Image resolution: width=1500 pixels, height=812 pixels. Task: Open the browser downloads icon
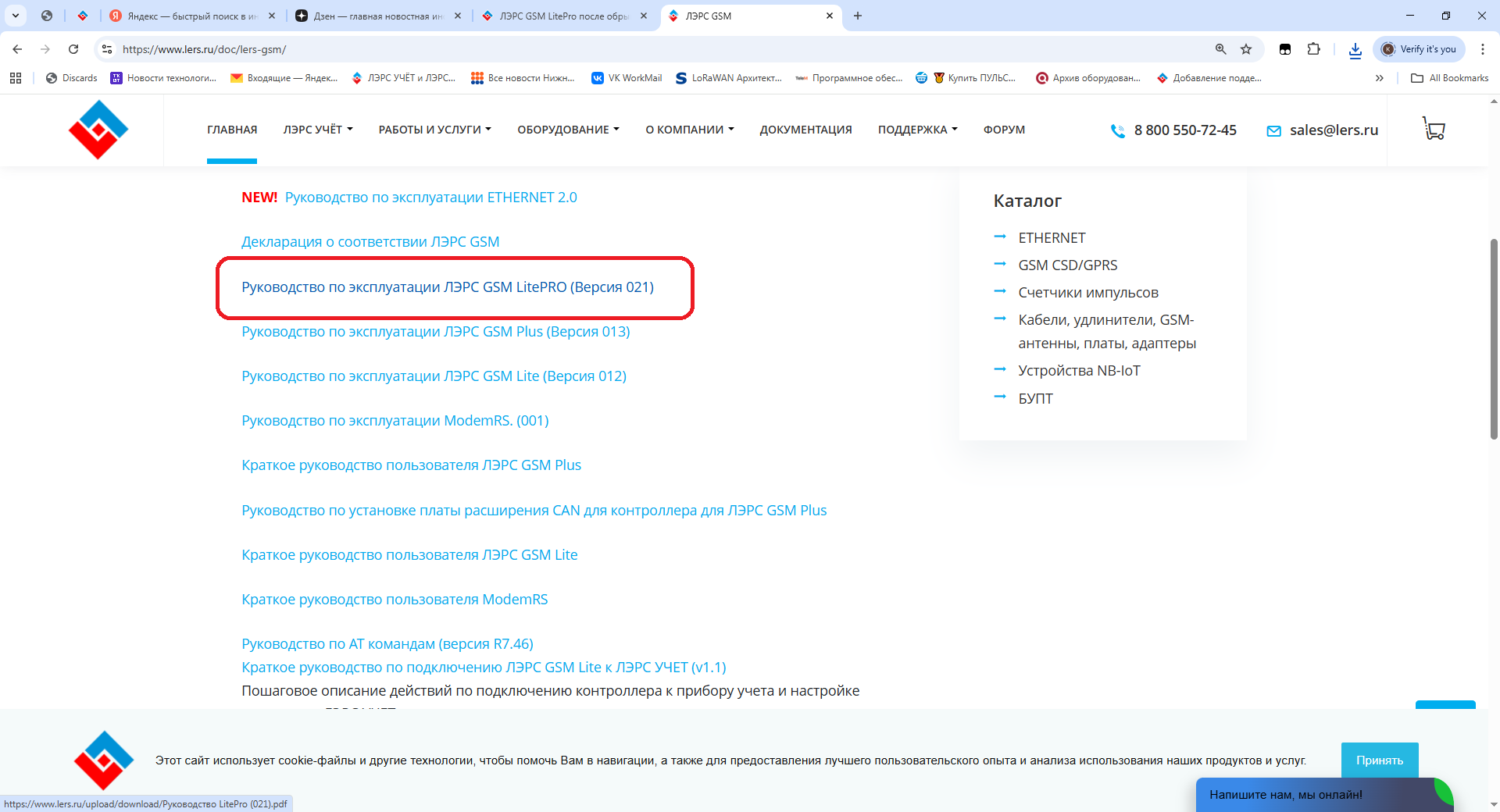tap(1355, 49)
